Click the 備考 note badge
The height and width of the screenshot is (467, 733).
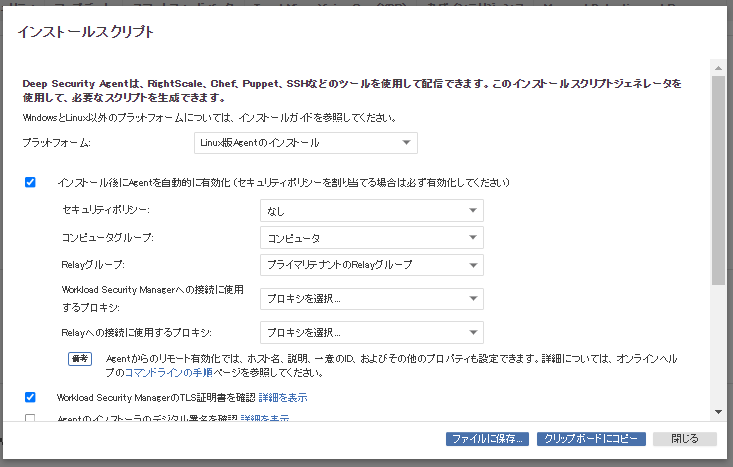point(80,359)
